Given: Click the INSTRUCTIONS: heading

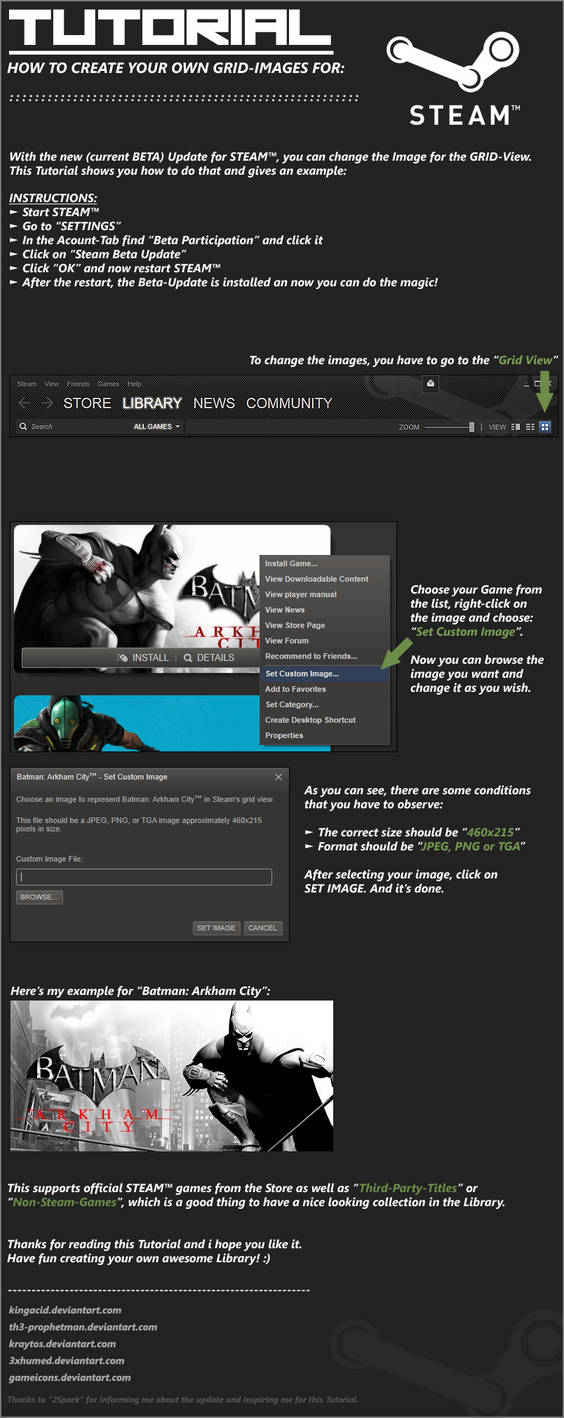Looking at the screenshot, I should point(53,198).
